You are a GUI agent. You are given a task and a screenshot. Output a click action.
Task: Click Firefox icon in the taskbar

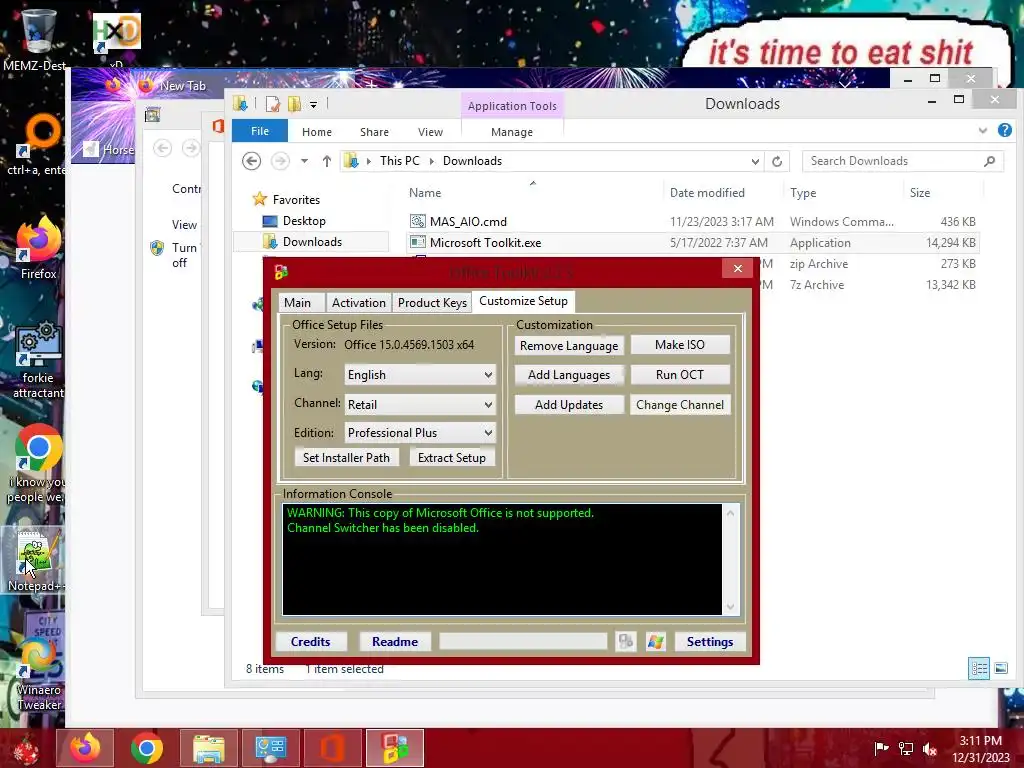[x=85, y=748]
